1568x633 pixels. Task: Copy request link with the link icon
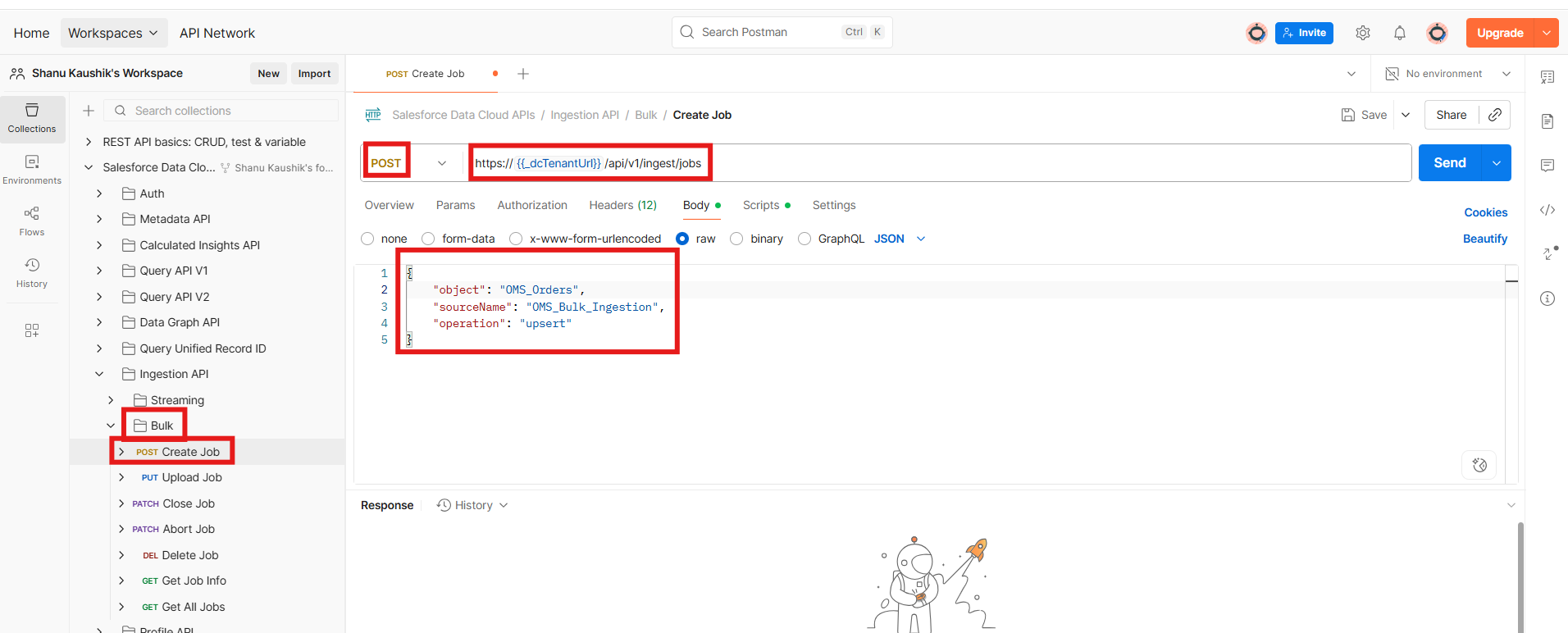pyautogui.click(x=1494, y=115)
